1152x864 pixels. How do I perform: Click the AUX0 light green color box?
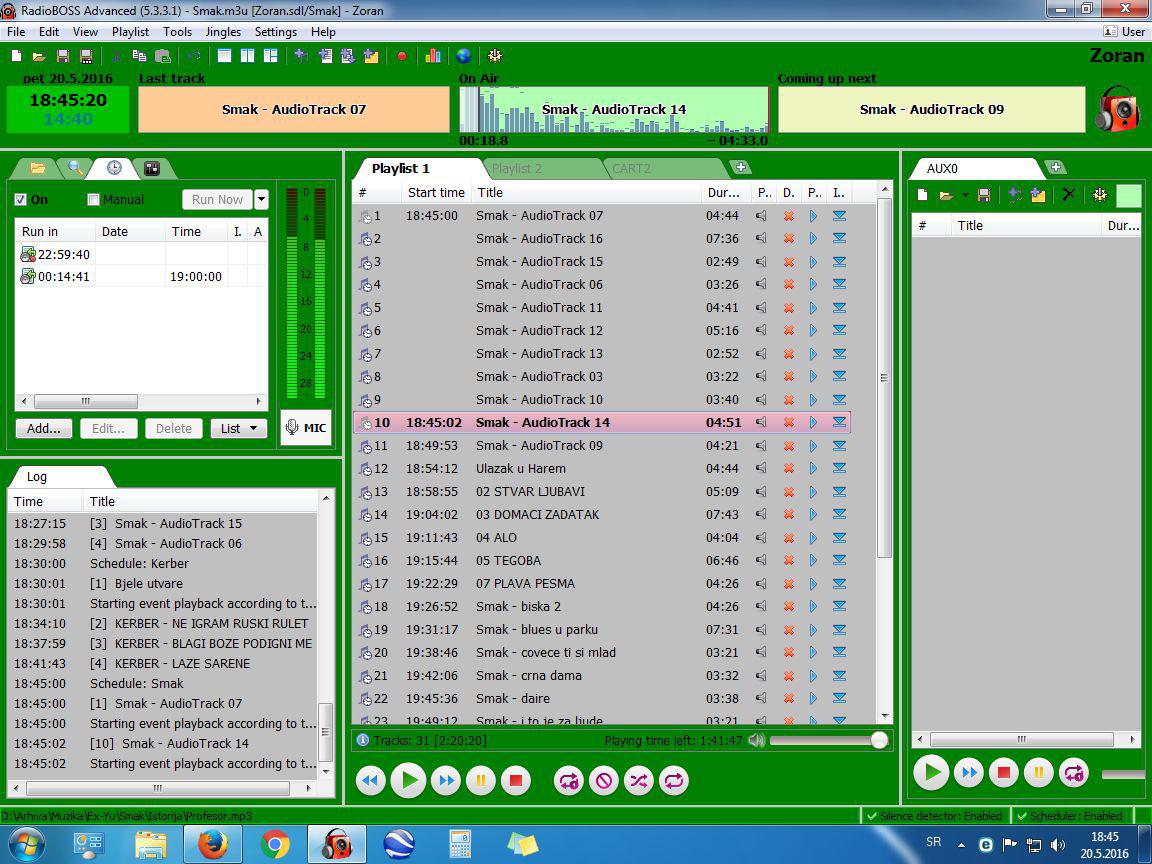point(1128,195)
